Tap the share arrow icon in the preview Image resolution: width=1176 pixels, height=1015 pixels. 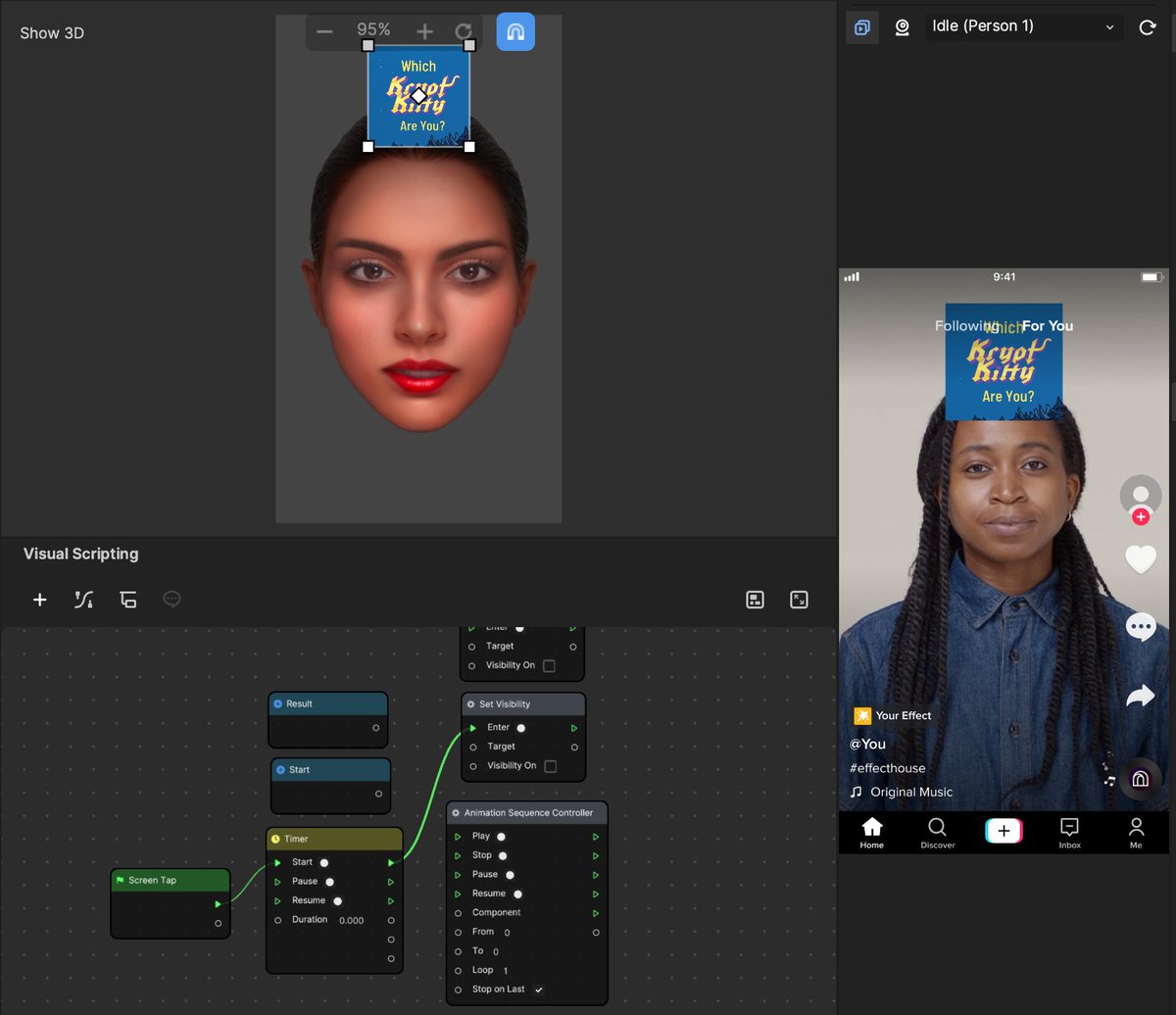click(x=1141, y=696)
